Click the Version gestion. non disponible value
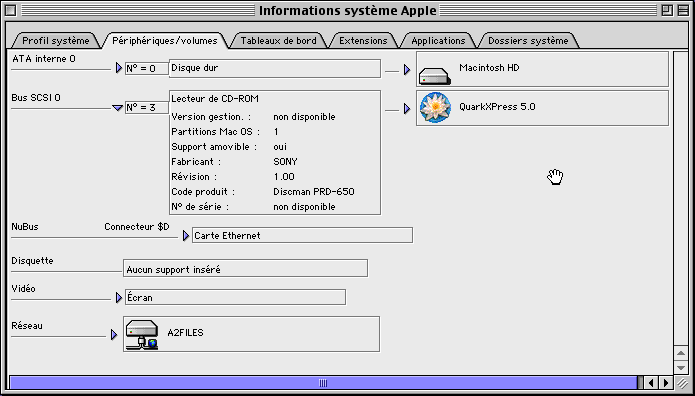 [x=304, y=117]
